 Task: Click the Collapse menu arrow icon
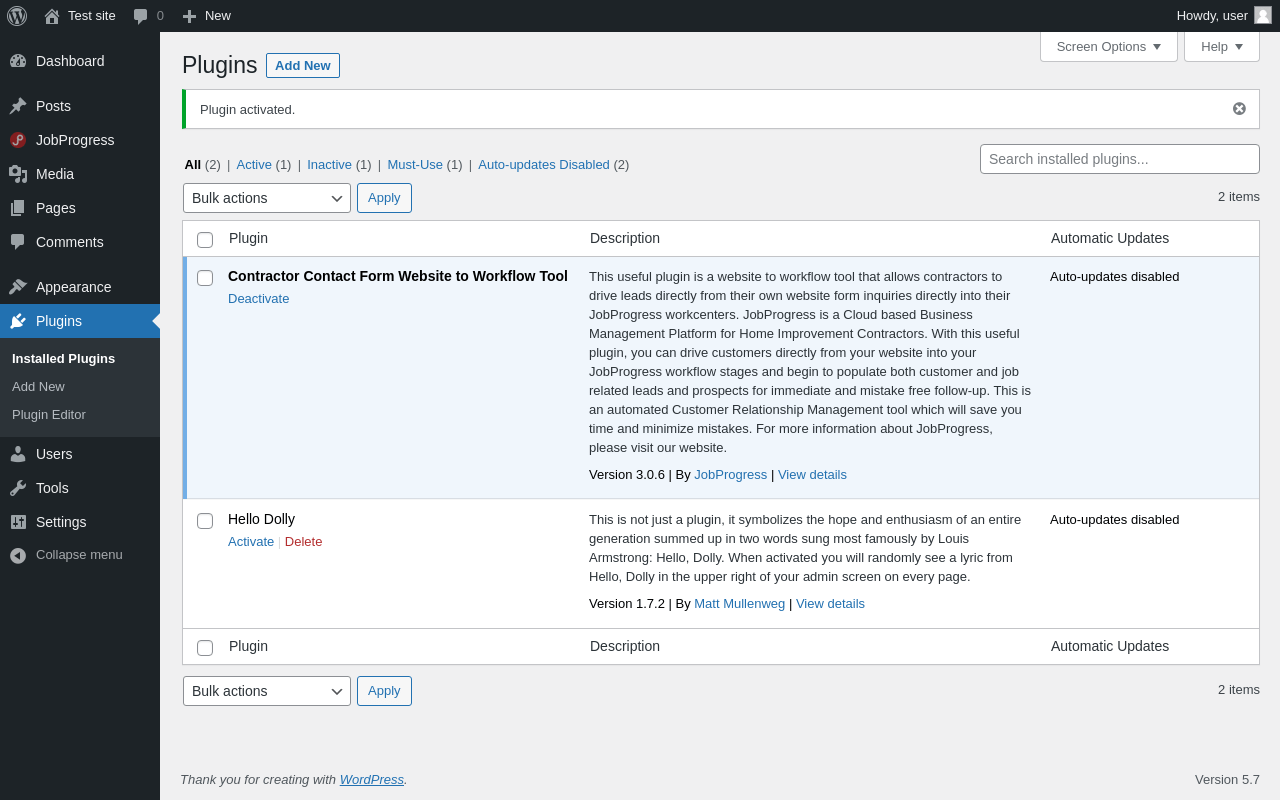(18, 555)
